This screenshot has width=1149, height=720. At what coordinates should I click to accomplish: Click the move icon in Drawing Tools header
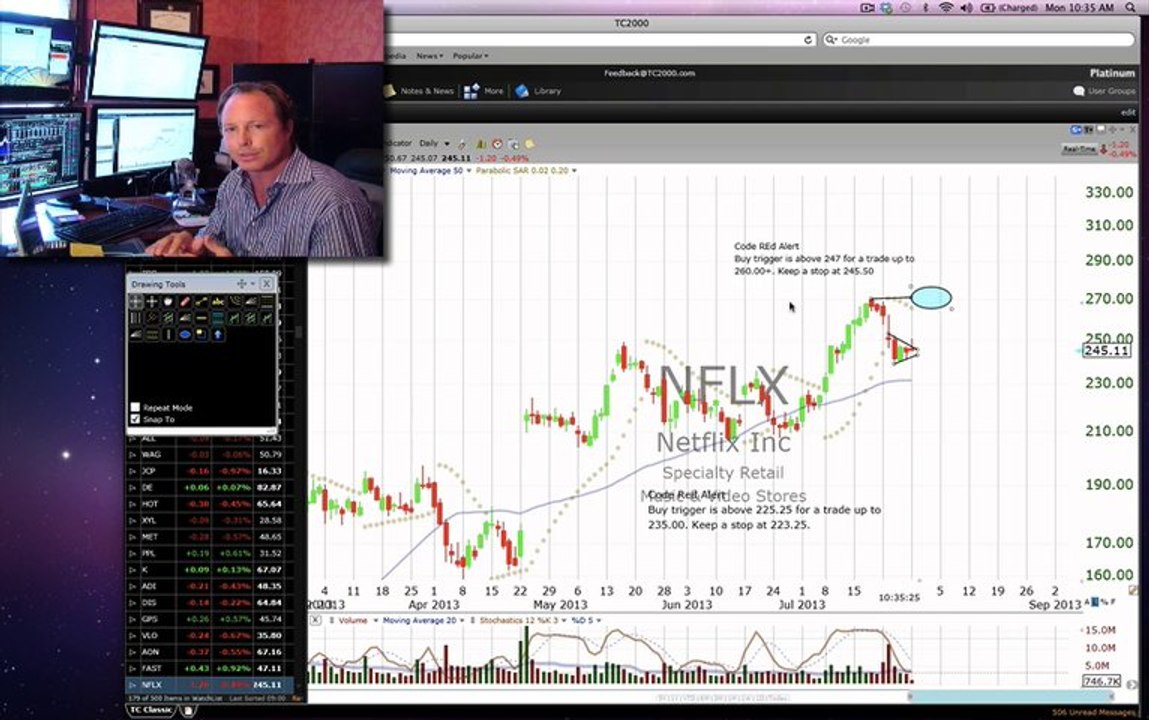pos(242,283)
